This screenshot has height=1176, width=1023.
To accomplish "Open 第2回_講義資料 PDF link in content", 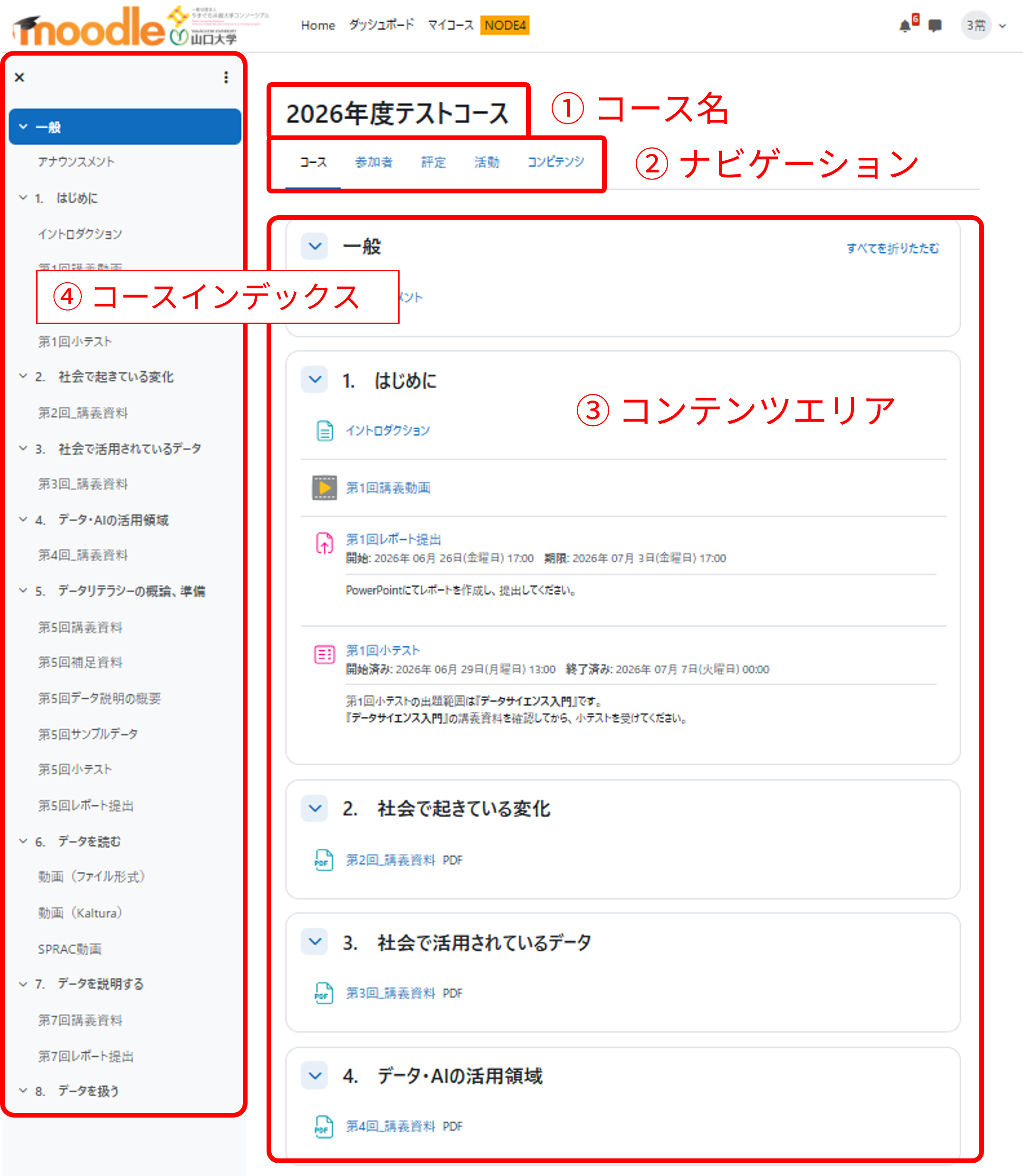I will 391,860.
